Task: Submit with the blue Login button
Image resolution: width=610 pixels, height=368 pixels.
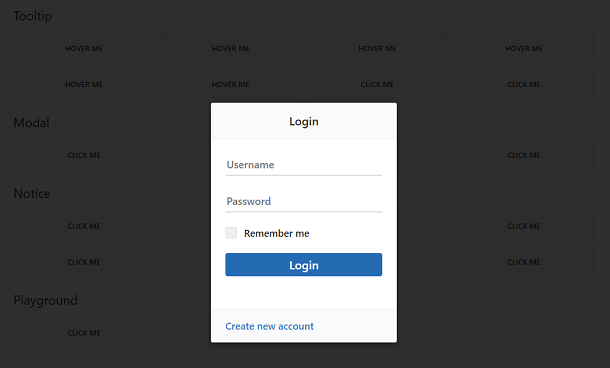Action: (x=303, y=265)
